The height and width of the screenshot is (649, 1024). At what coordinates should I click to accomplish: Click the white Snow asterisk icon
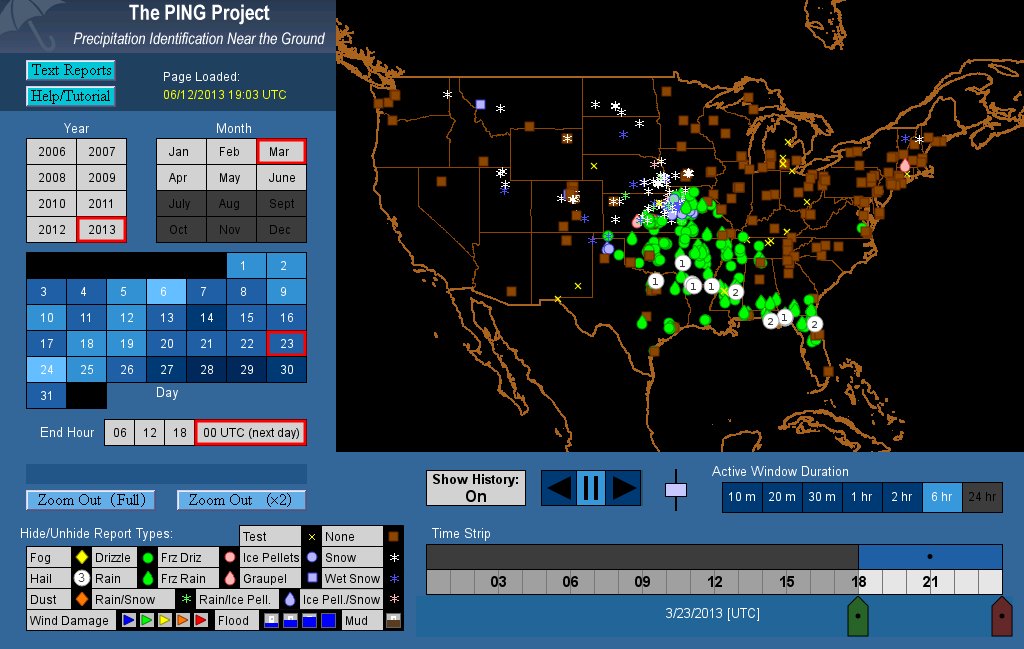tap(394, 557)
